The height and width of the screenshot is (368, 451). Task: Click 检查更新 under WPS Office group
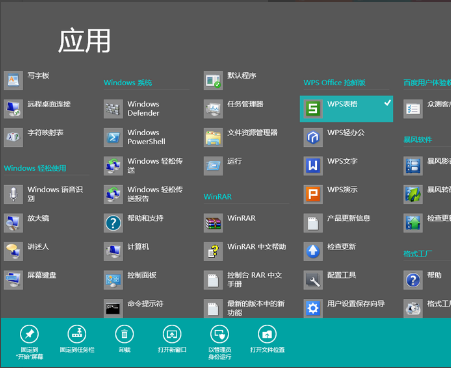click(330, 251)
